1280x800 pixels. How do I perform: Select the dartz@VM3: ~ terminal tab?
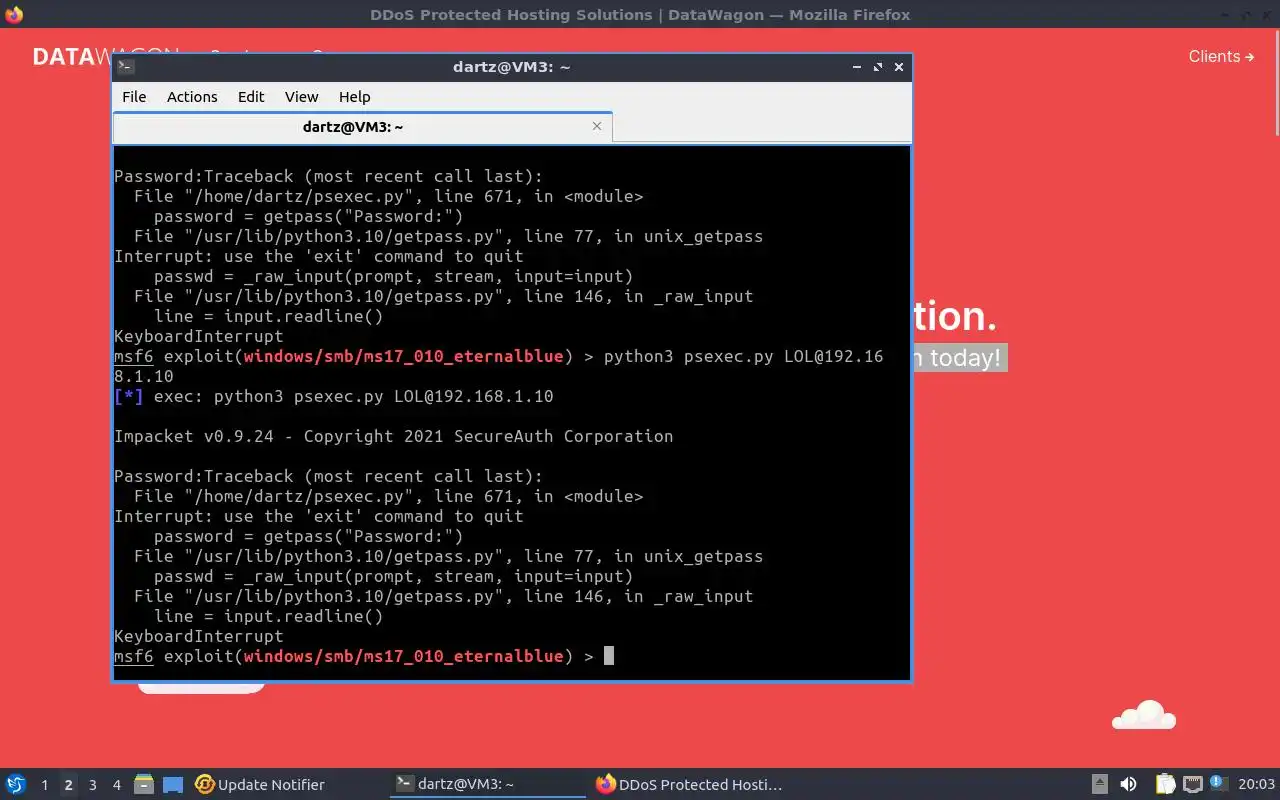coord(362,127)
